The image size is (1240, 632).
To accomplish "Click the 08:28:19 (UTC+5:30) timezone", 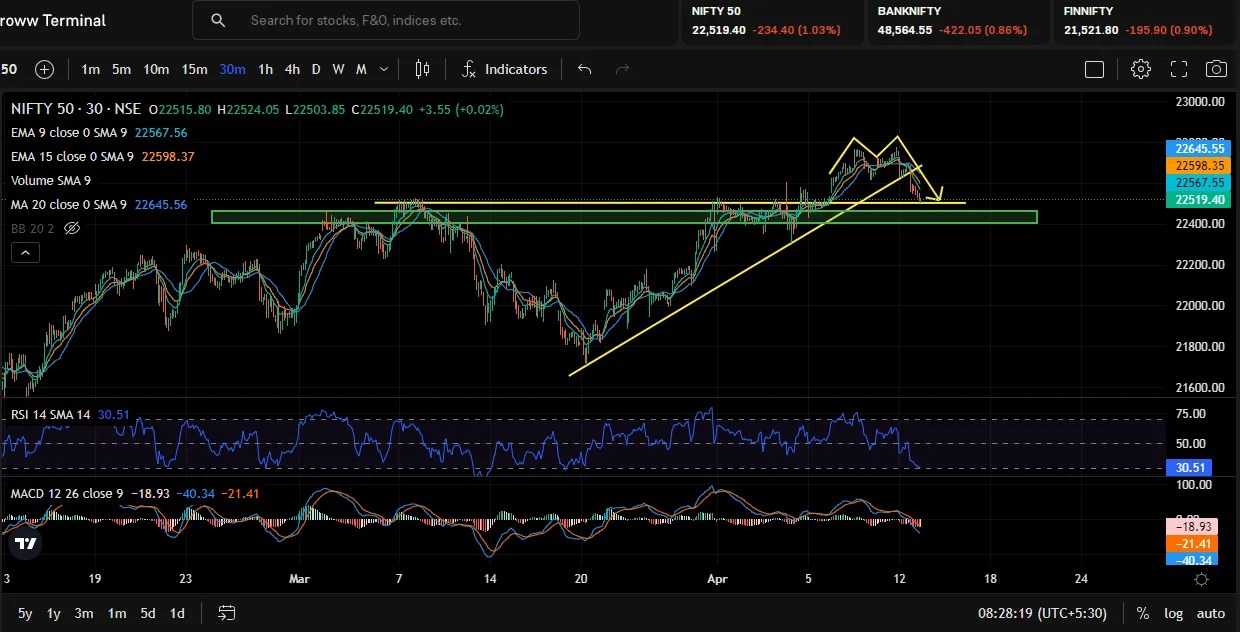I will tap(1043, 613).
